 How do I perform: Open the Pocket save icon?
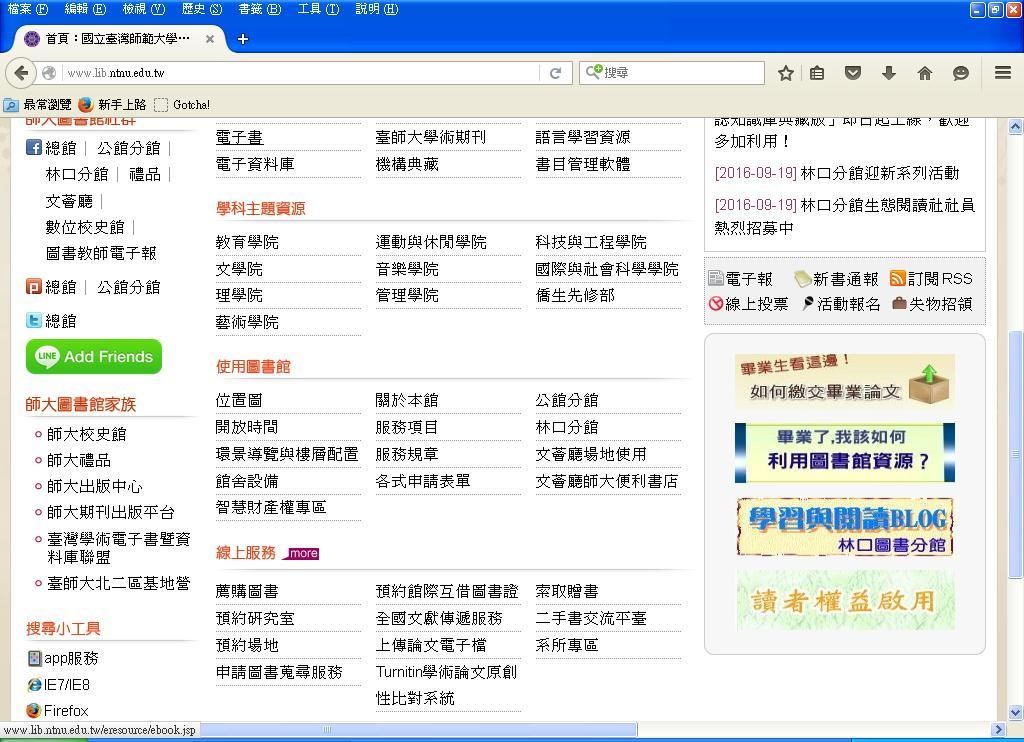click(853, 73)
